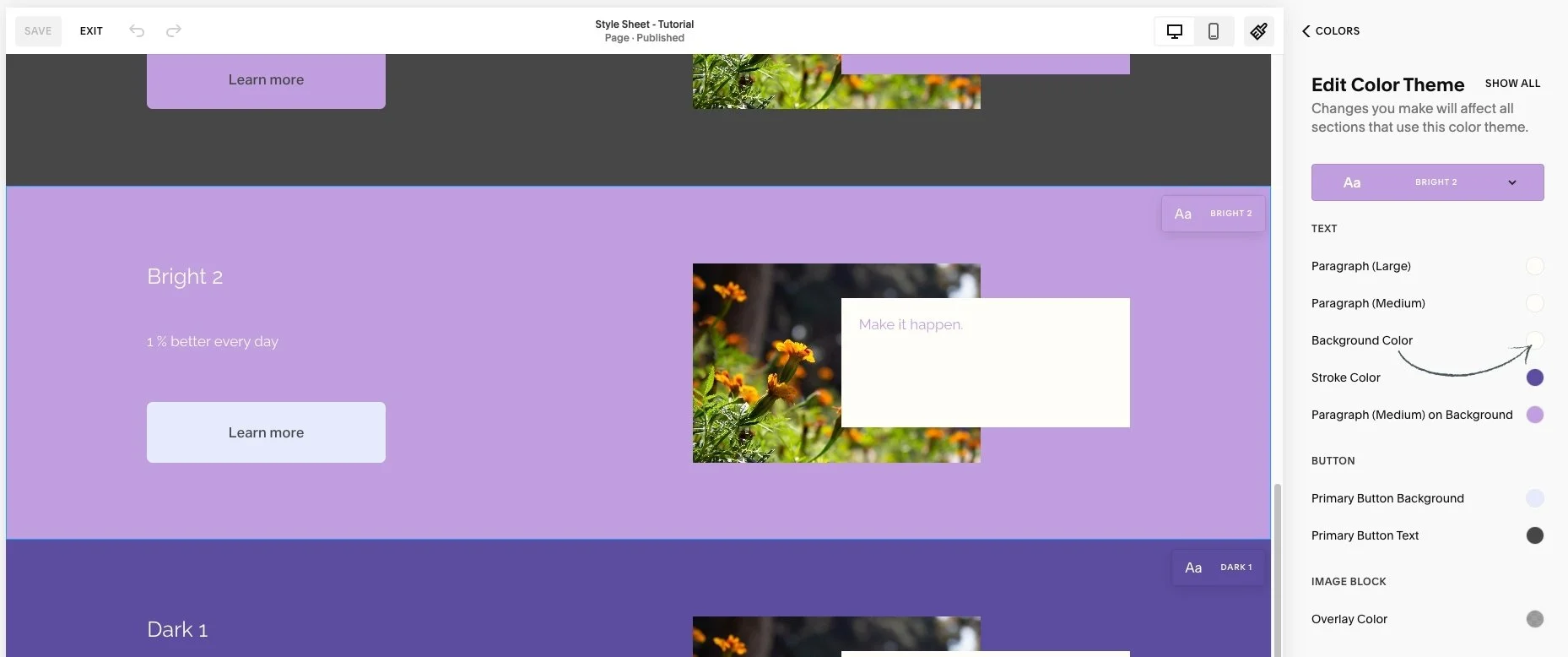Click the 'Paragraph (Medium) on Background' label
Screen dimensions: 1568x657
(1412, 415)
